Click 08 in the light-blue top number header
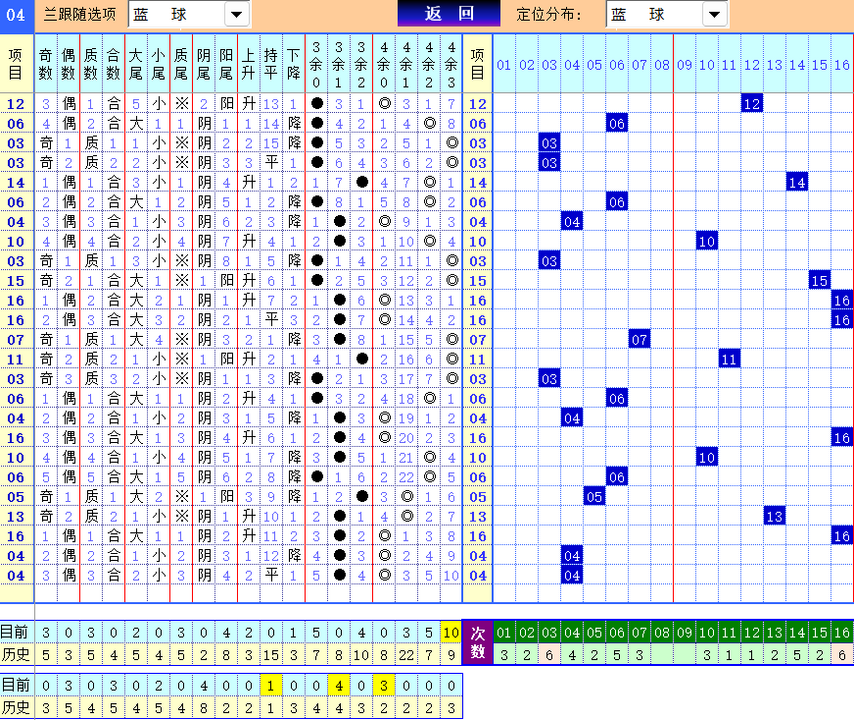The height and width of the screenshot is (720, 854). (x=662, y=65)
